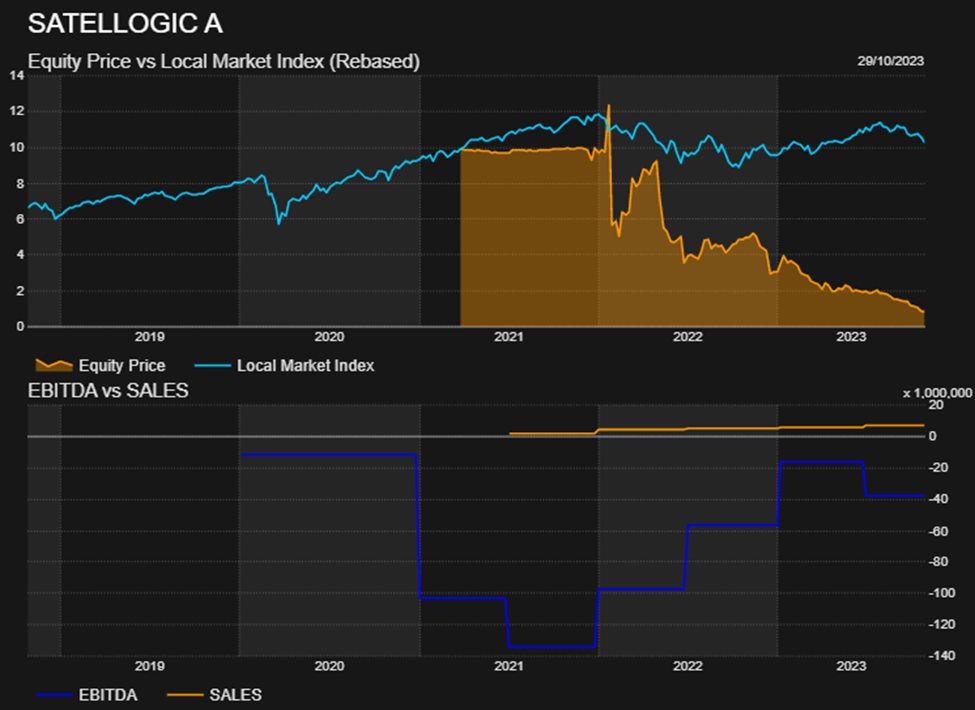Screen dimensions: 975x710
Task: Click the 10 tick on the equity price axis
Action: (x=17, y=147)
